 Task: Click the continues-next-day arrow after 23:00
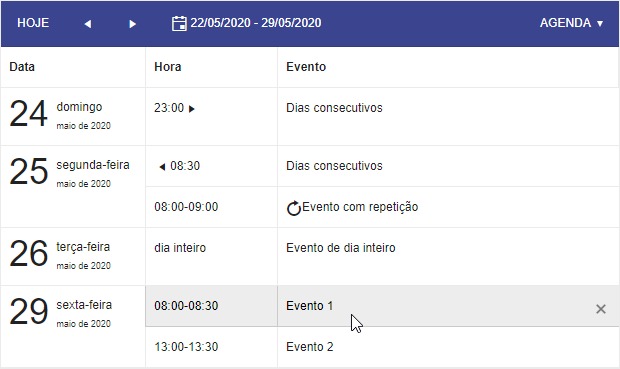coord(192,109)
